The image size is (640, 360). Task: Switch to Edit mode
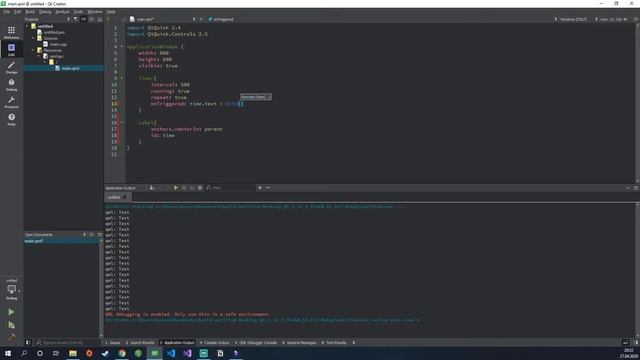[11, 49]
